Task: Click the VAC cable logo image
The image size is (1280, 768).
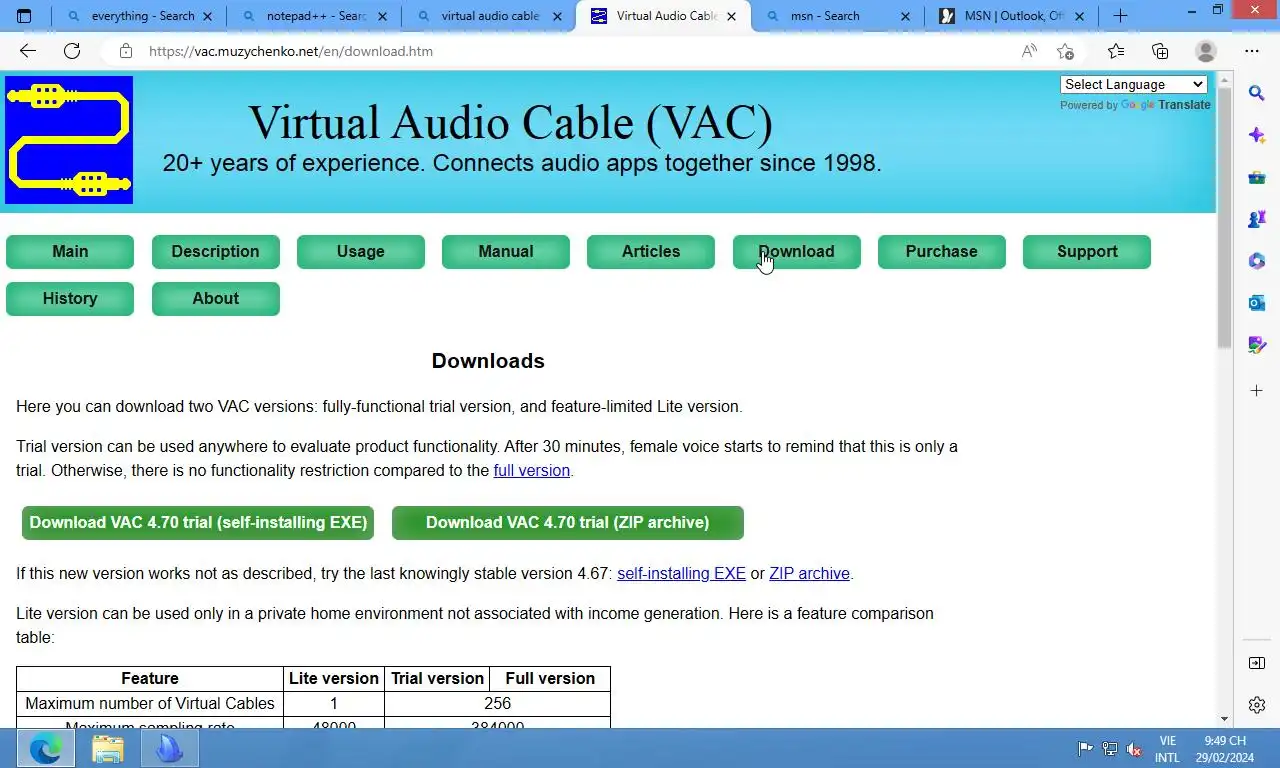Action: [69, 140]
